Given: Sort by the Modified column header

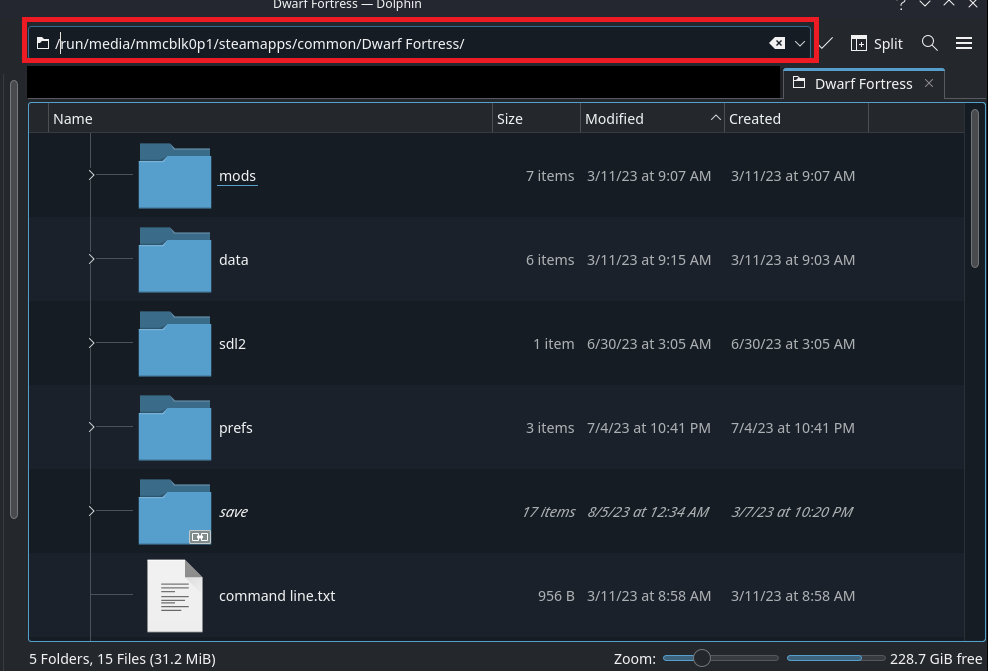Looking at the screenshot, I should coord(652,118).
